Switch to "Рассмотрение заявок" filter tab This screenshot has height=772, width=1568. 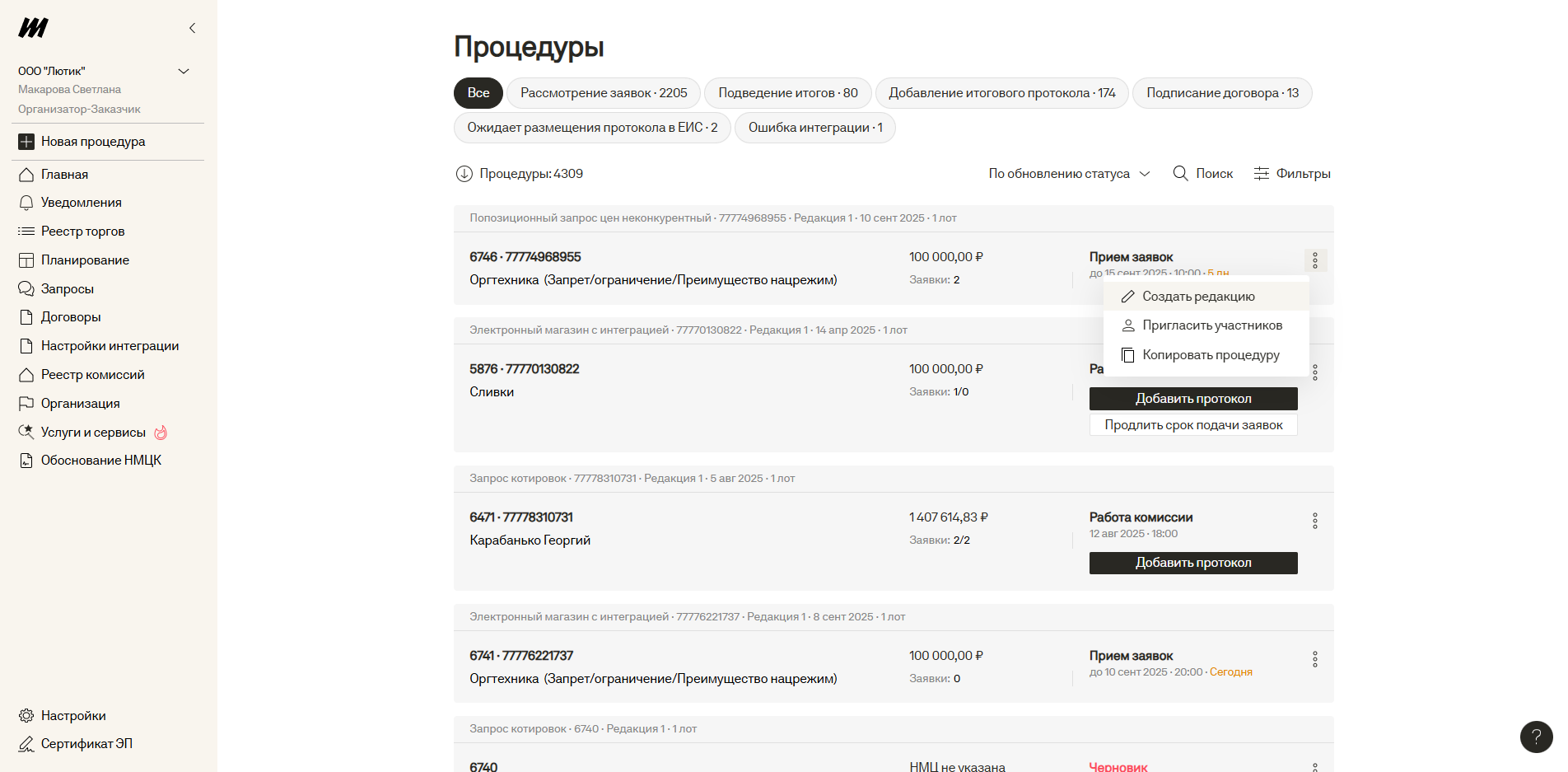[603, 93]
